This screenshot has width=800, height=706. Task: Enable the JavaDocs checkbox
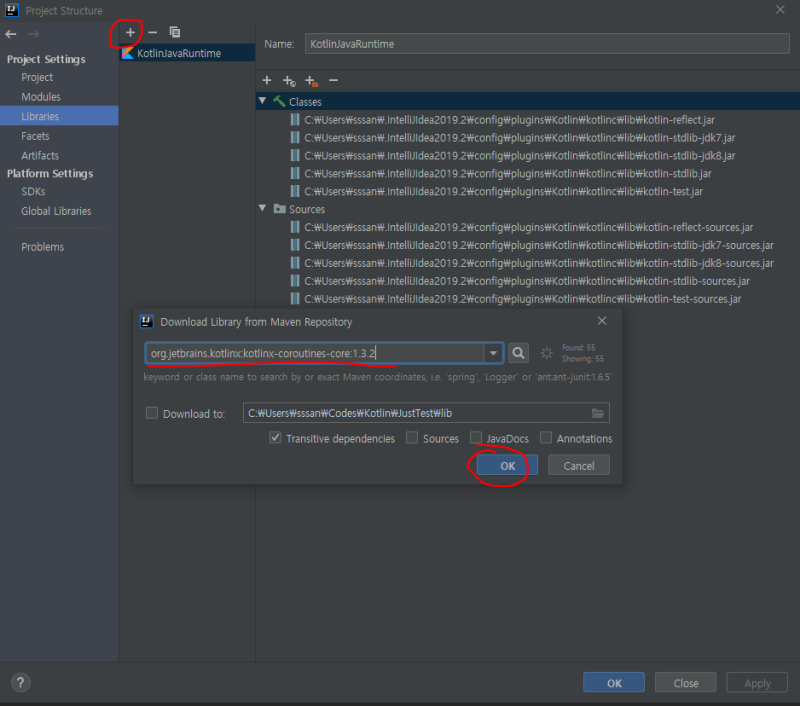pyautogui.click(x=476, y=438)
